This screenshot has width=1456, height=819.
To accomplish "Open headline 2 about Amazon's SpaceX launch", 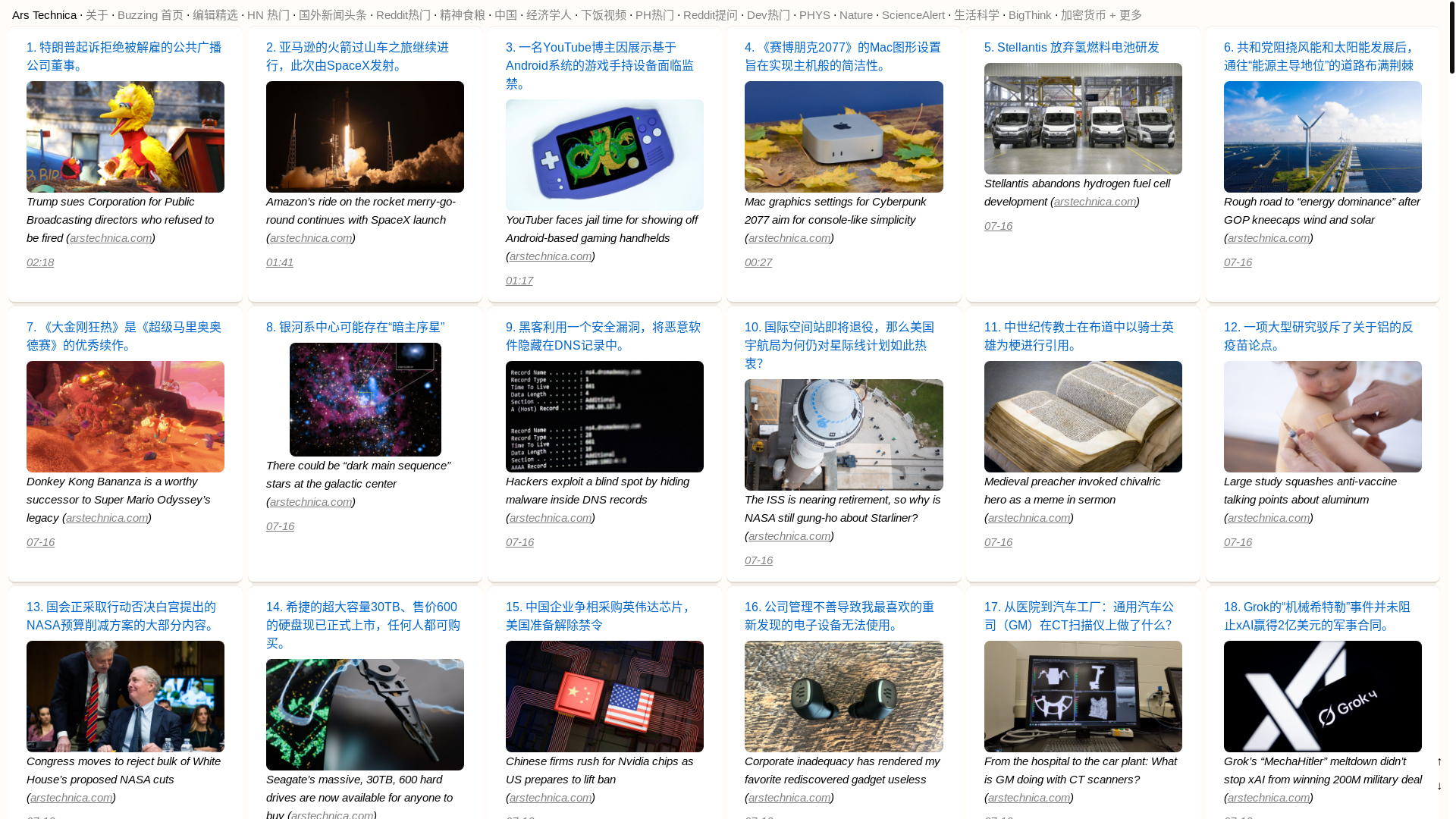I will (357, 56).
